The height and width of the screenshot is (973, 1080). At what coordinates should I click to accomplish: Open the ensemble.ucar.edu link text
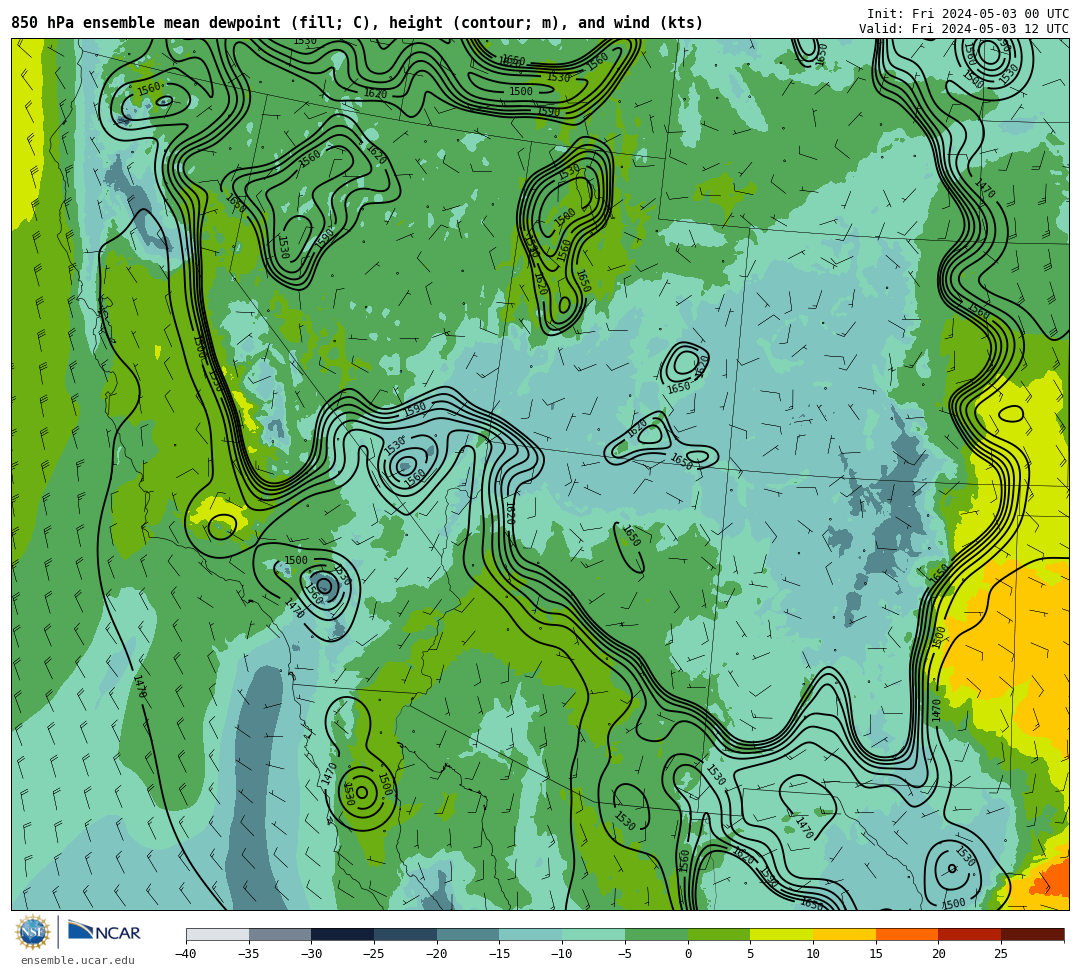(78, 960)
